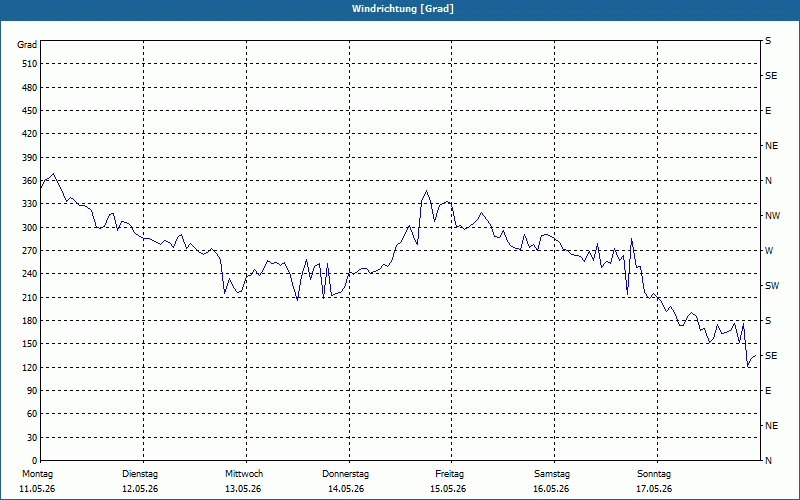Click the 510 y-axis value

coord(30,64)
